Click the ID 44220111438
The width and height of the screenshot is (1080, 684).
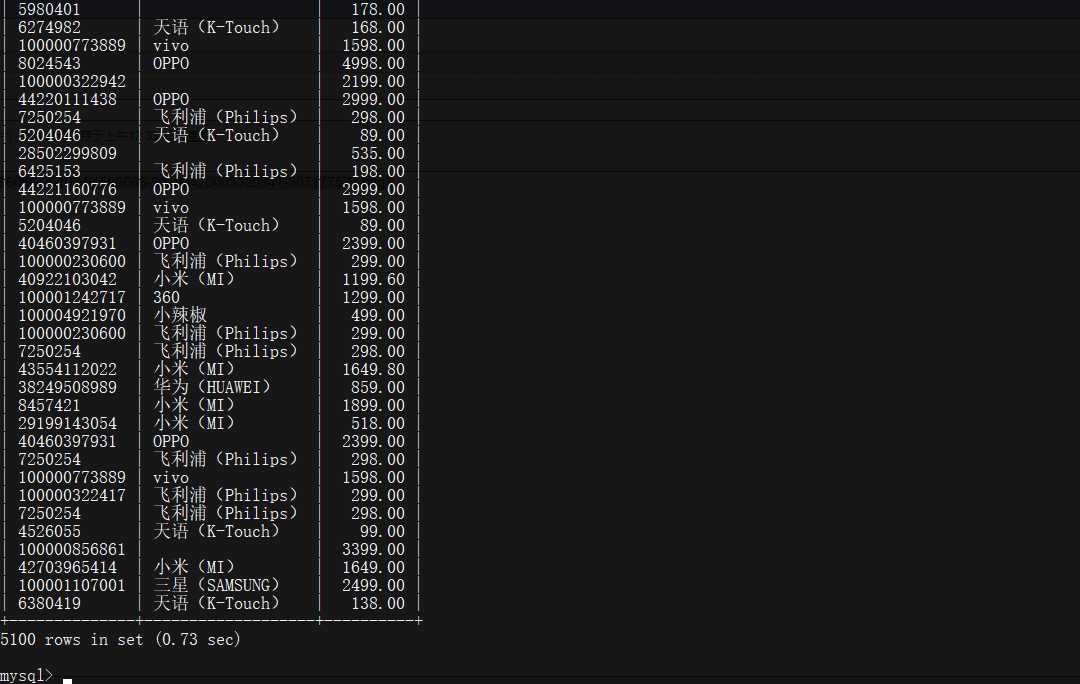68,99
